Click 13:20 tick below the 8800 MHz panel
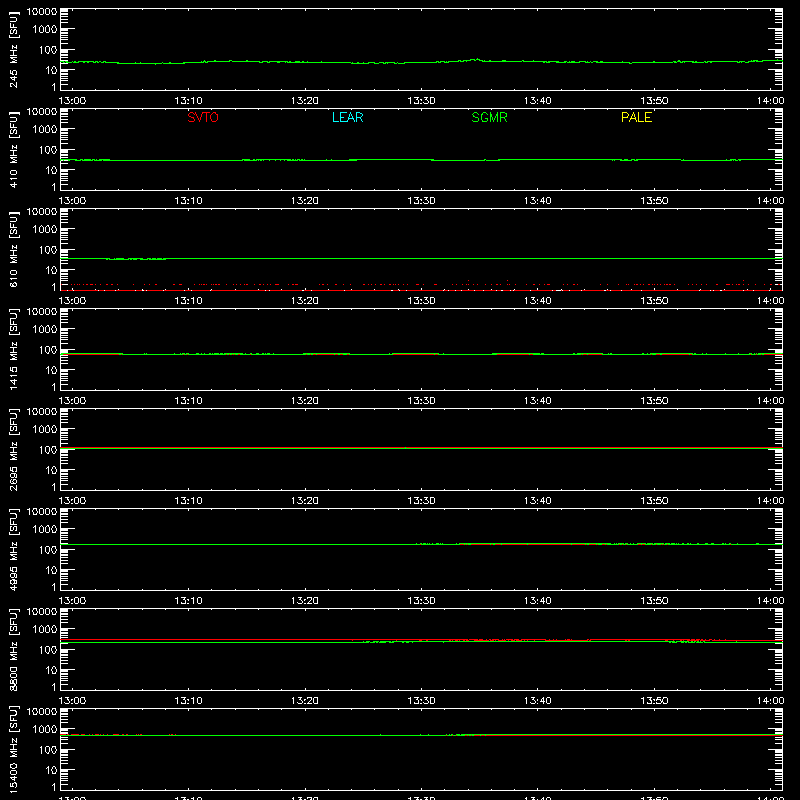 [305, 701]
